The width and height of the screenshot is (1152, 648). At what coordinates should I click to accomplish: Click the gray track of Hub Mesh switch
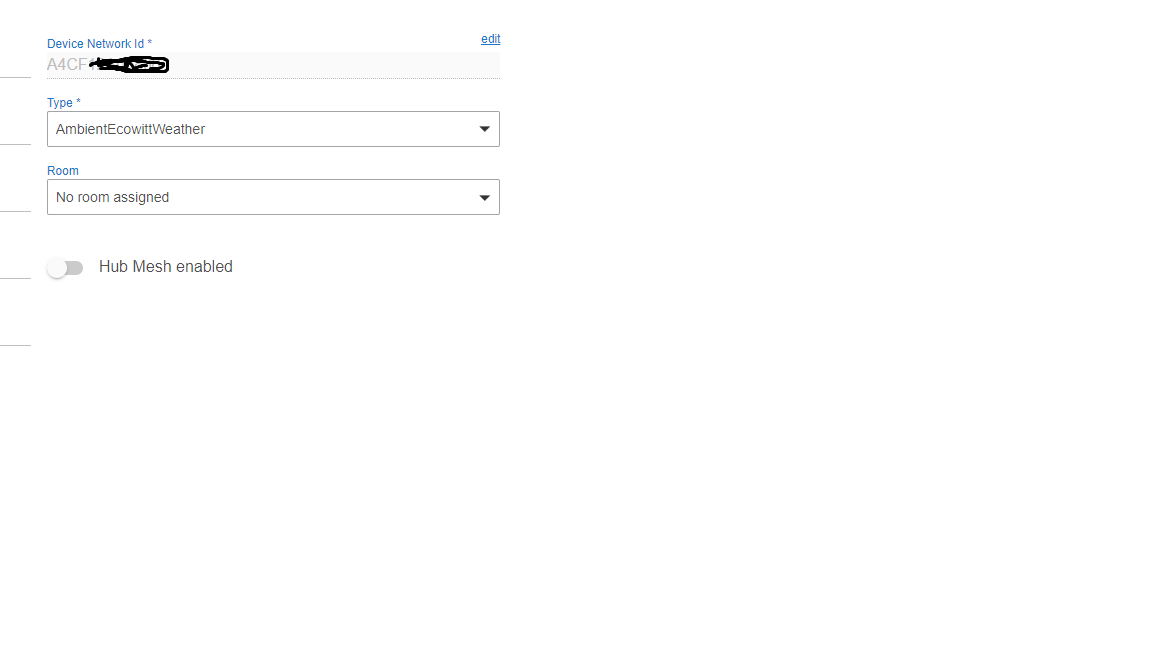pyautogui.click(x=76, y=268)
